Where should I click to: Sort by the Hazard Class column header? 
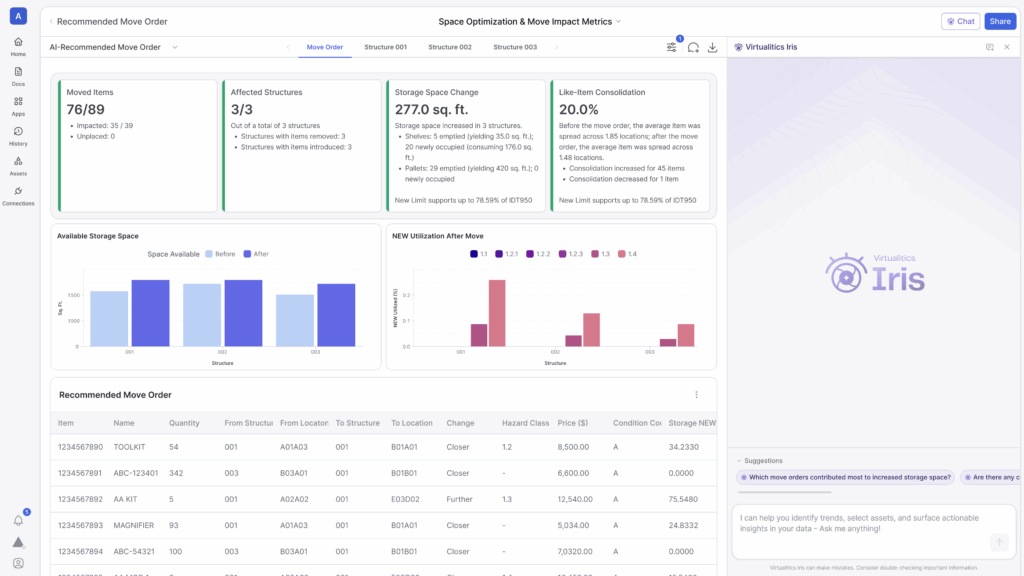pos(525,423)
